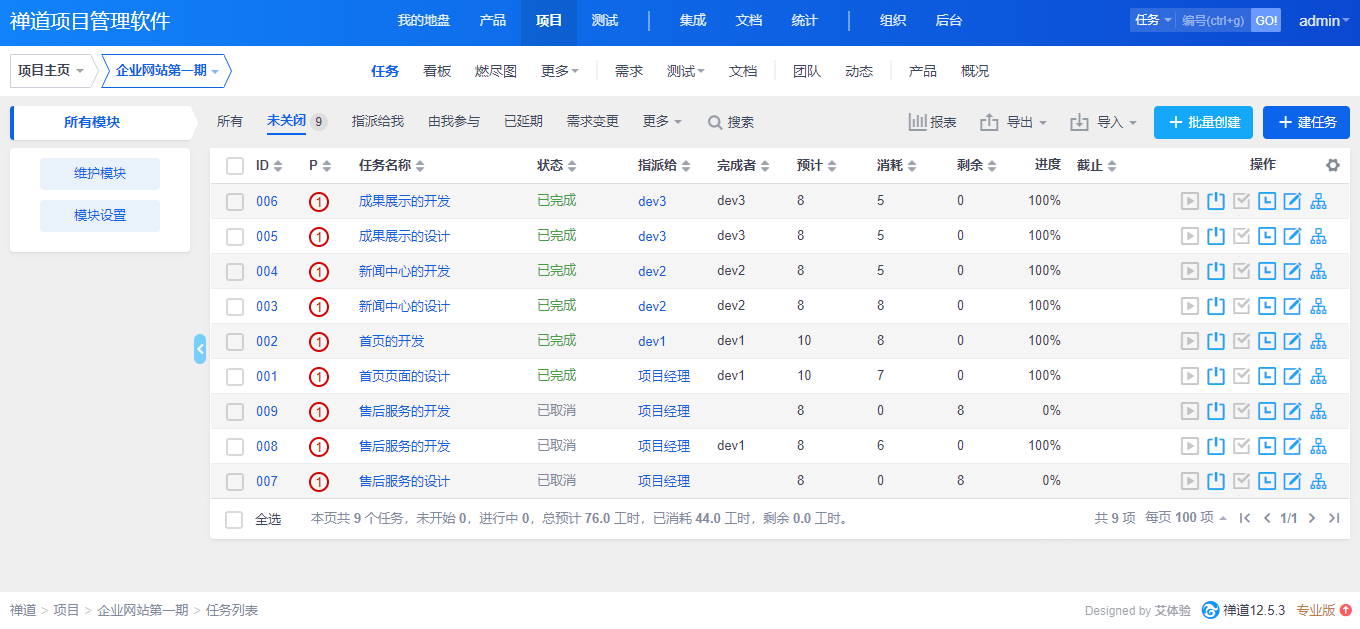Click the search magnifier 搜索

731,122
